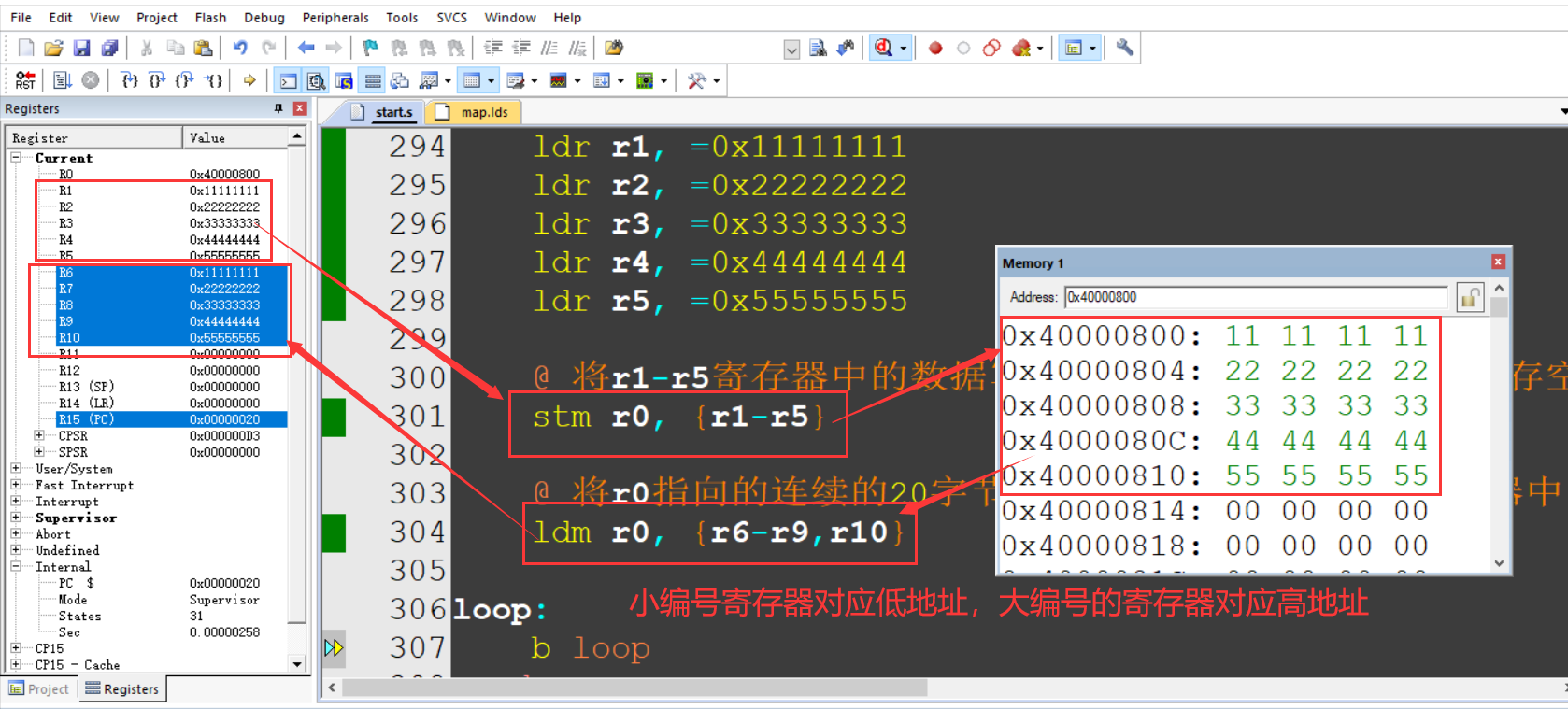The height and width of the screenshot is (709, 1568).
Task: Indent selected text icon
Action: 493,48
